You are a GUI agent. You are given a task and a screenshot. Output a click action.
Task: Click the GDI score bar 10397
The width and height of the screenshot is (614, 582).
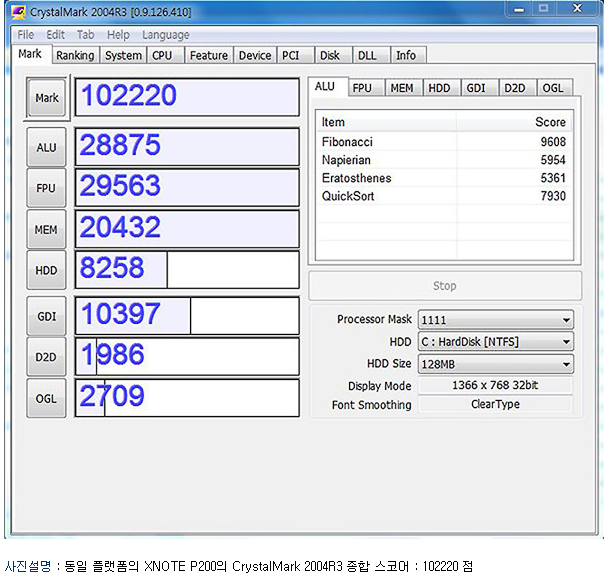coord(187,316)
